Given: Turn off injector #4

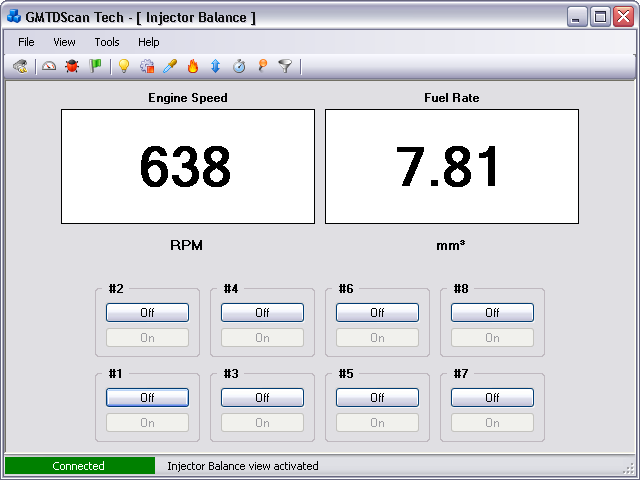Looking at the screenshot, I should [x=262, y=313].
